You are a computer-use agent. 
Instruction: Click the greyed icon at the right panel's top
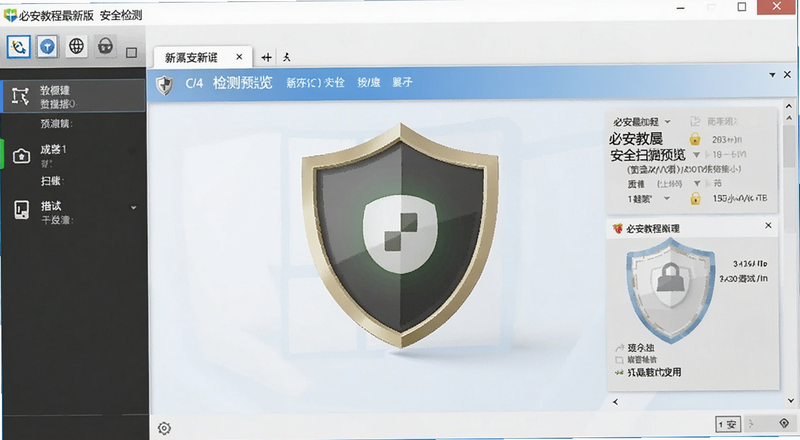point(694,121)
